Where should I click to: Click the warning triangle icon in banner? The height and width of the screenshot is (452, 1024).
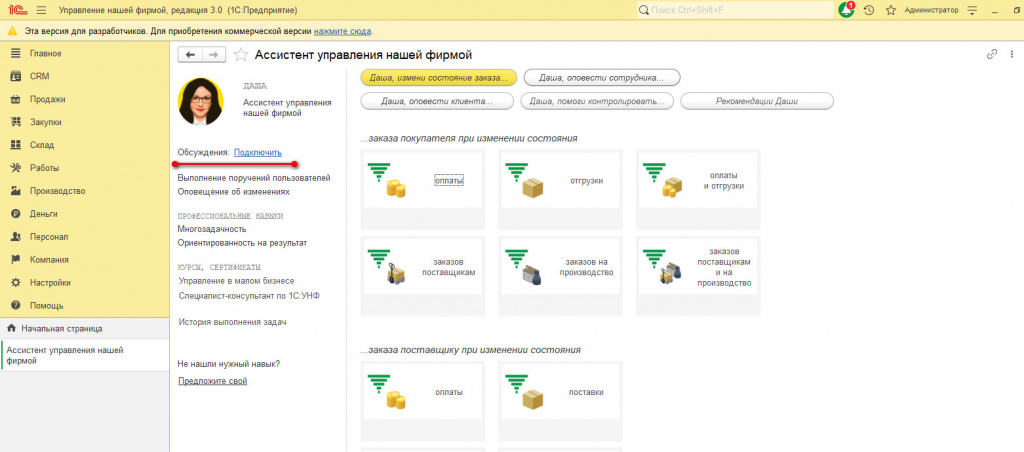tap(13, 31)
